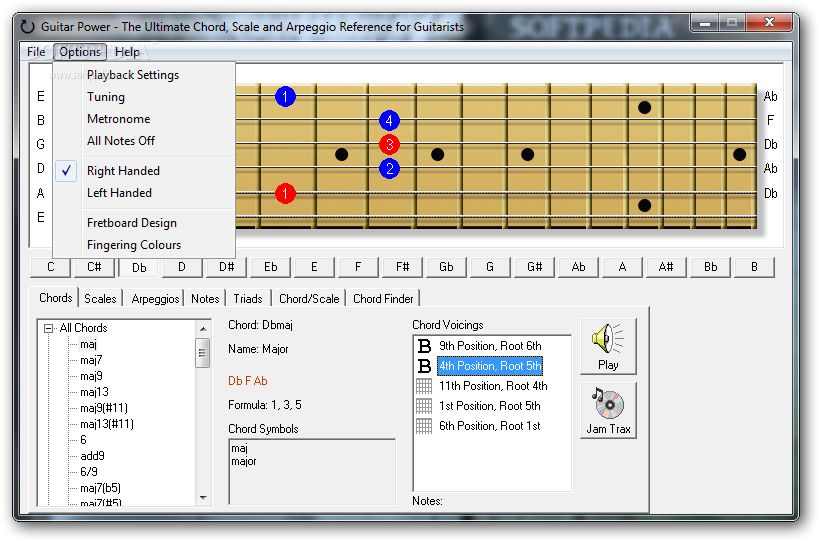The image size is (820, 542).
Task: Select maj7(b5) chord in tree
Action: (100, 488)
